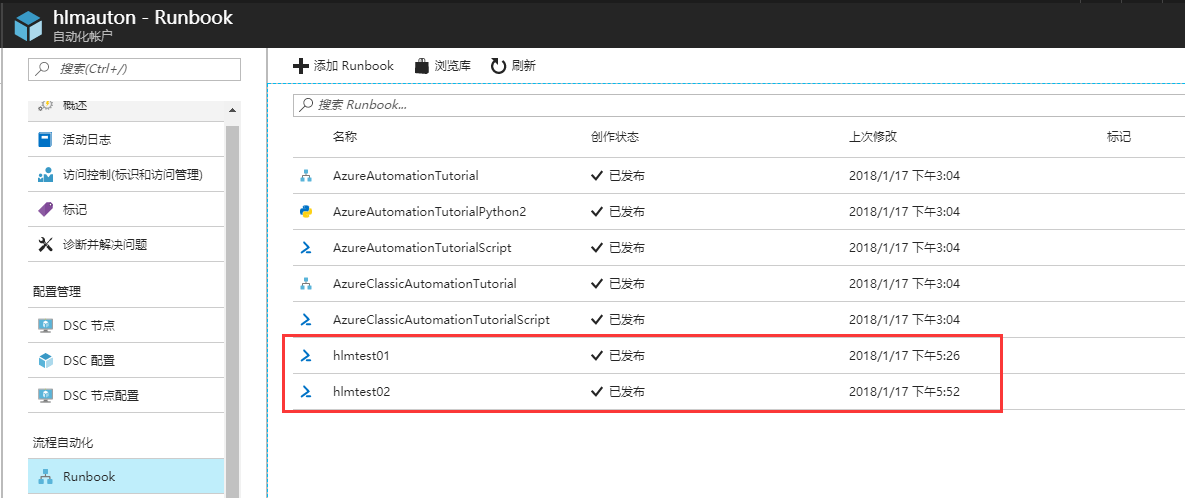Click the 概述 item in the sidebar

[126, 110]
